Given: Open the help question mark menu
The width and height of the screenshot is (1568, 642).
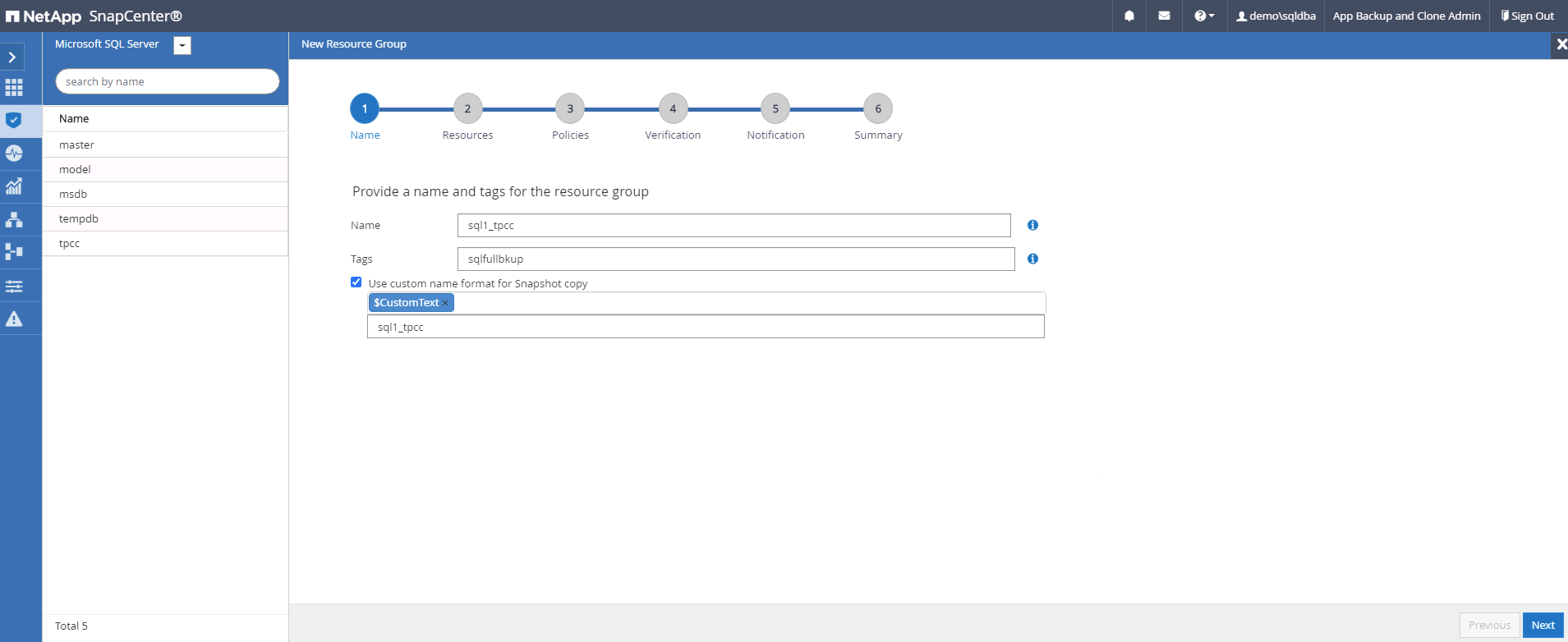Looking at the screenshot, I should [1203, 16].
